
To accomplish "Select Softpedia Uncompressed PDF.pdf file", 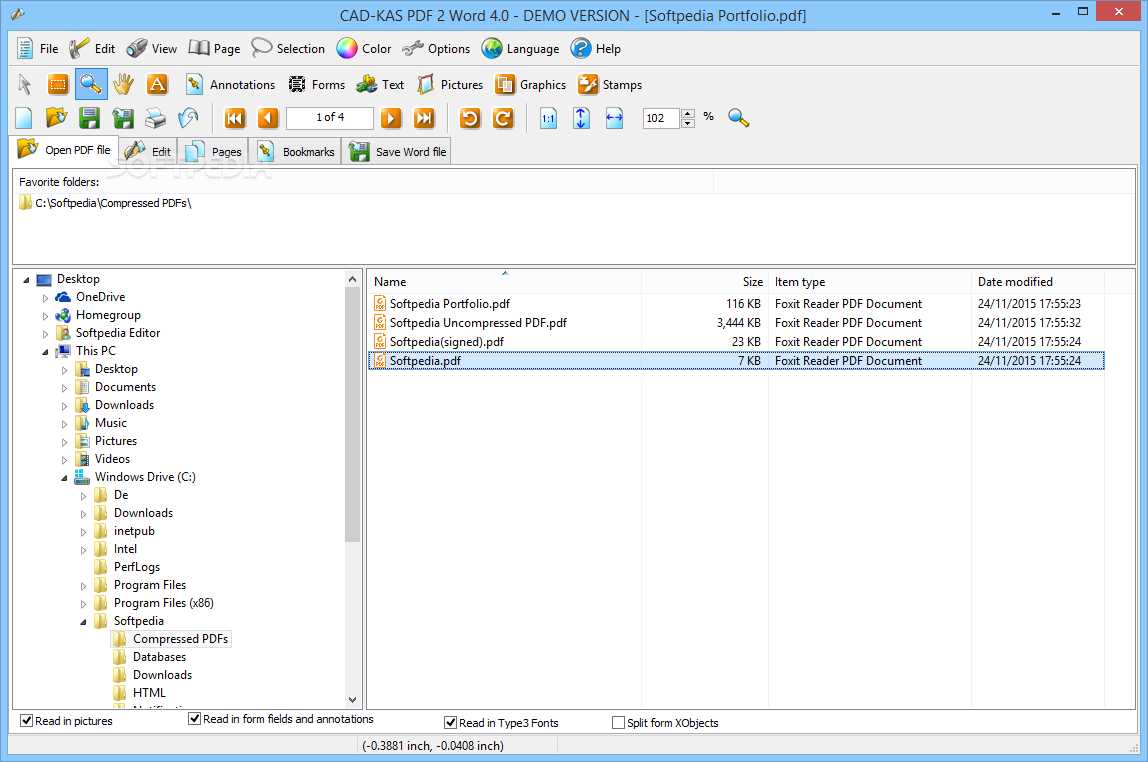I will pos(478,323).
